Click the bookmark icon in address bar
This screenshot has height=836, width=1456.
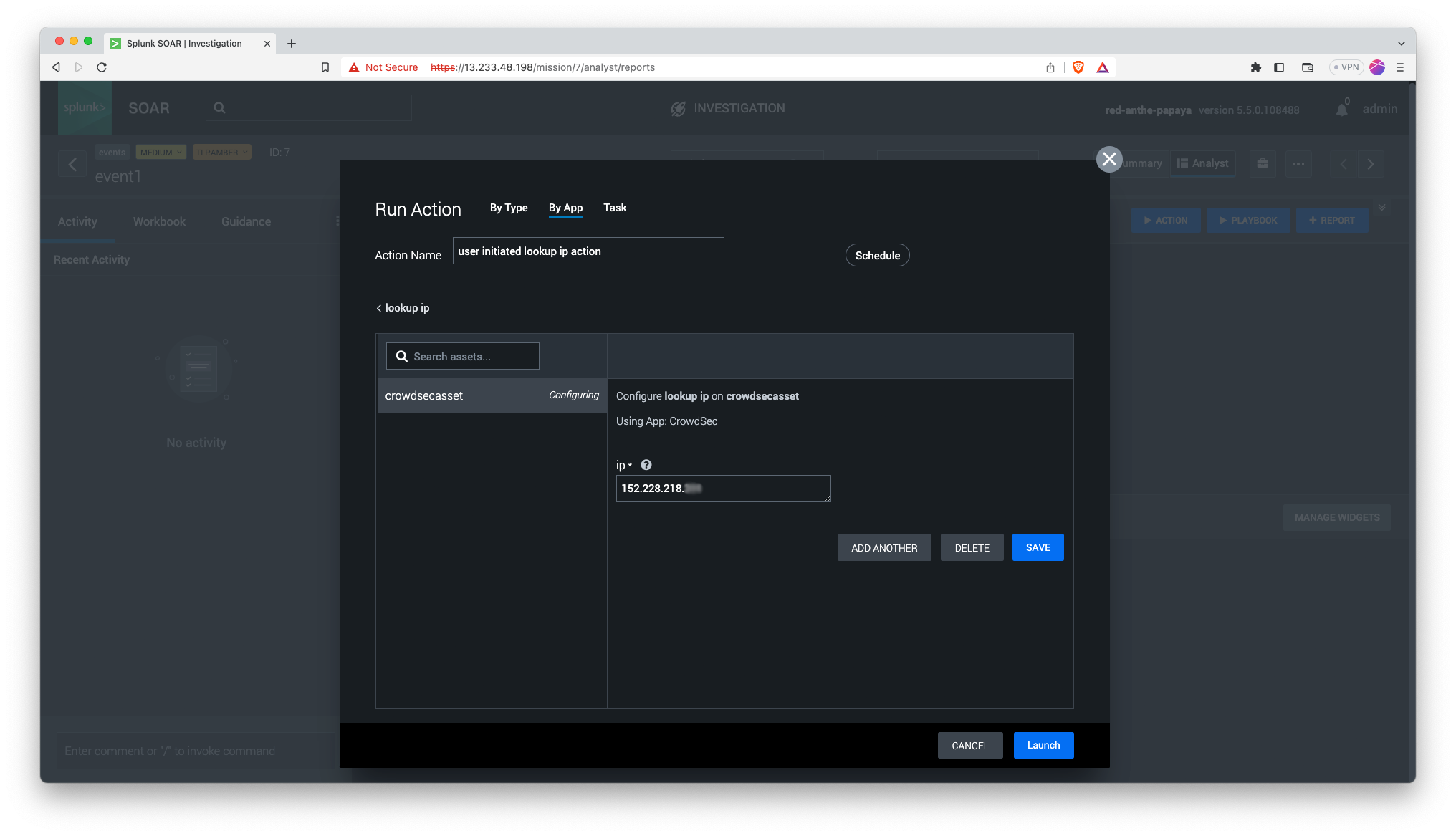tap(325, 67)
